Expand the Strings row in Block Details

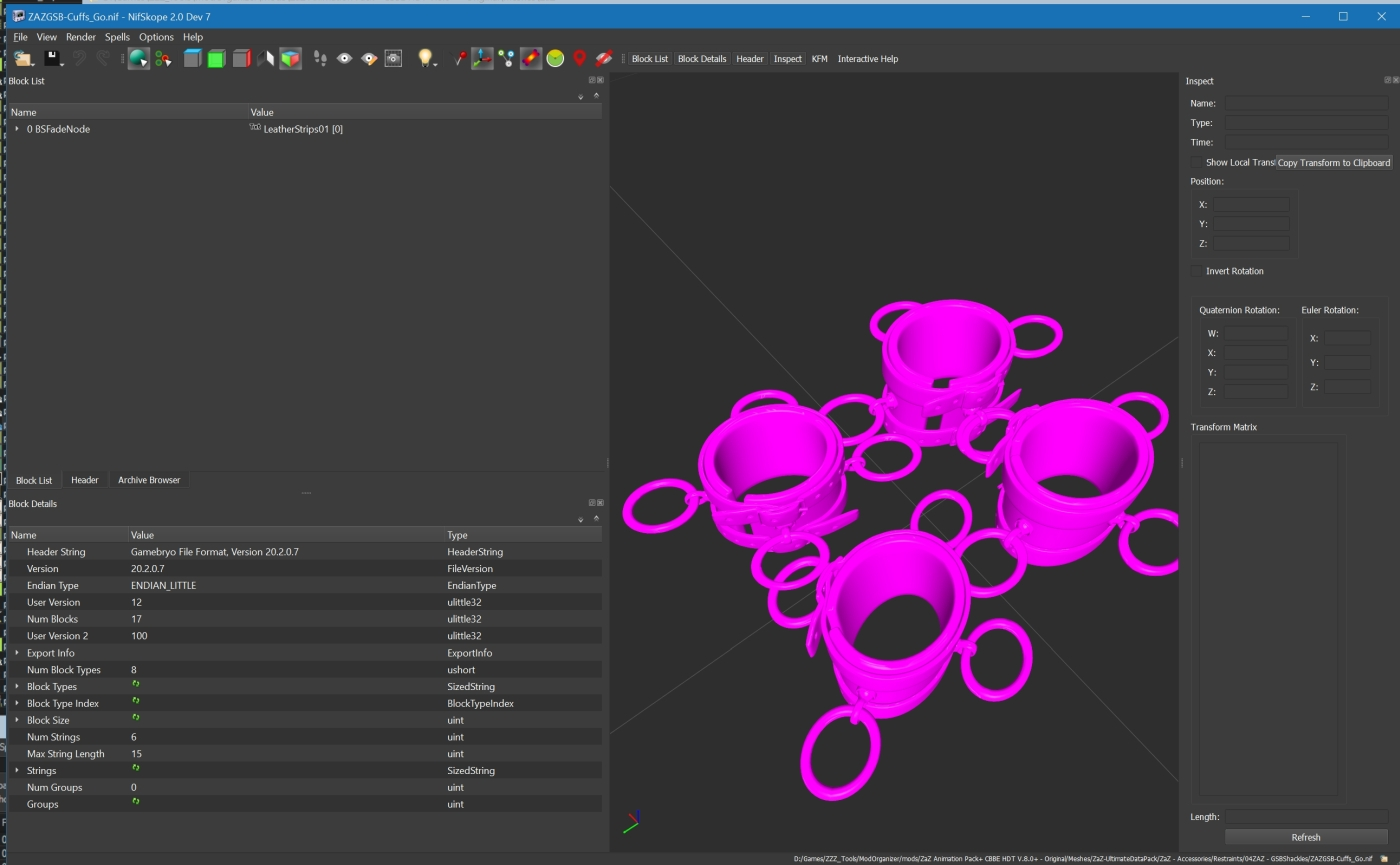click(16, 770)
